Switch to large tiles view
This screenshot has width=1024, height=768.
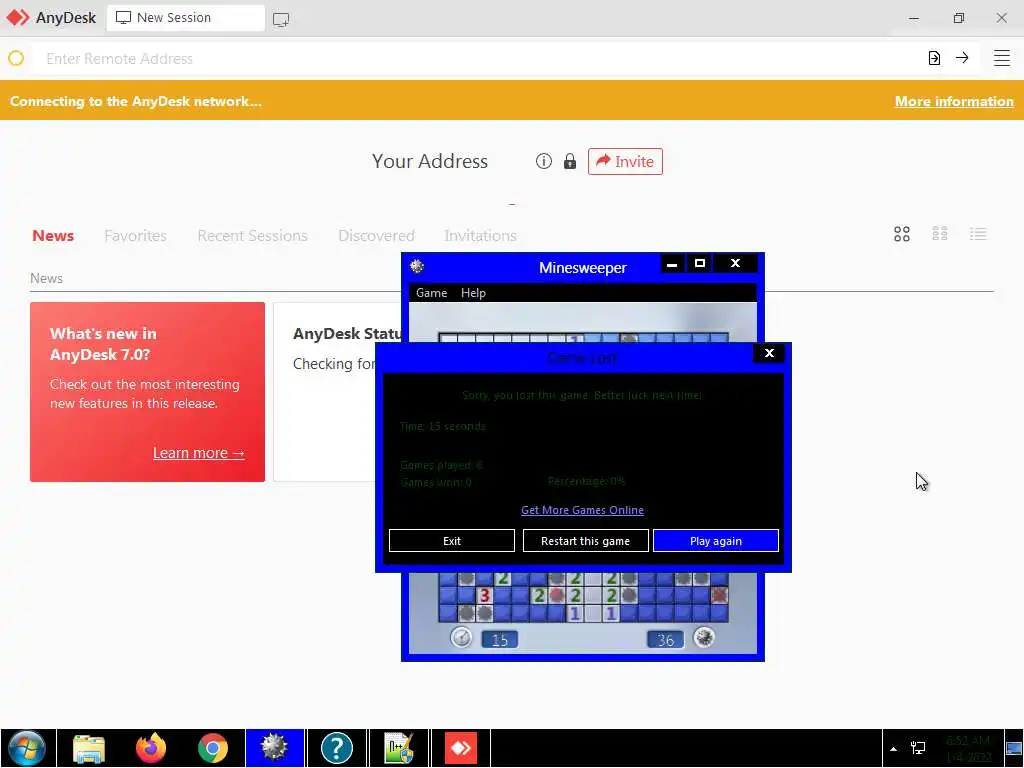point(902,234)
